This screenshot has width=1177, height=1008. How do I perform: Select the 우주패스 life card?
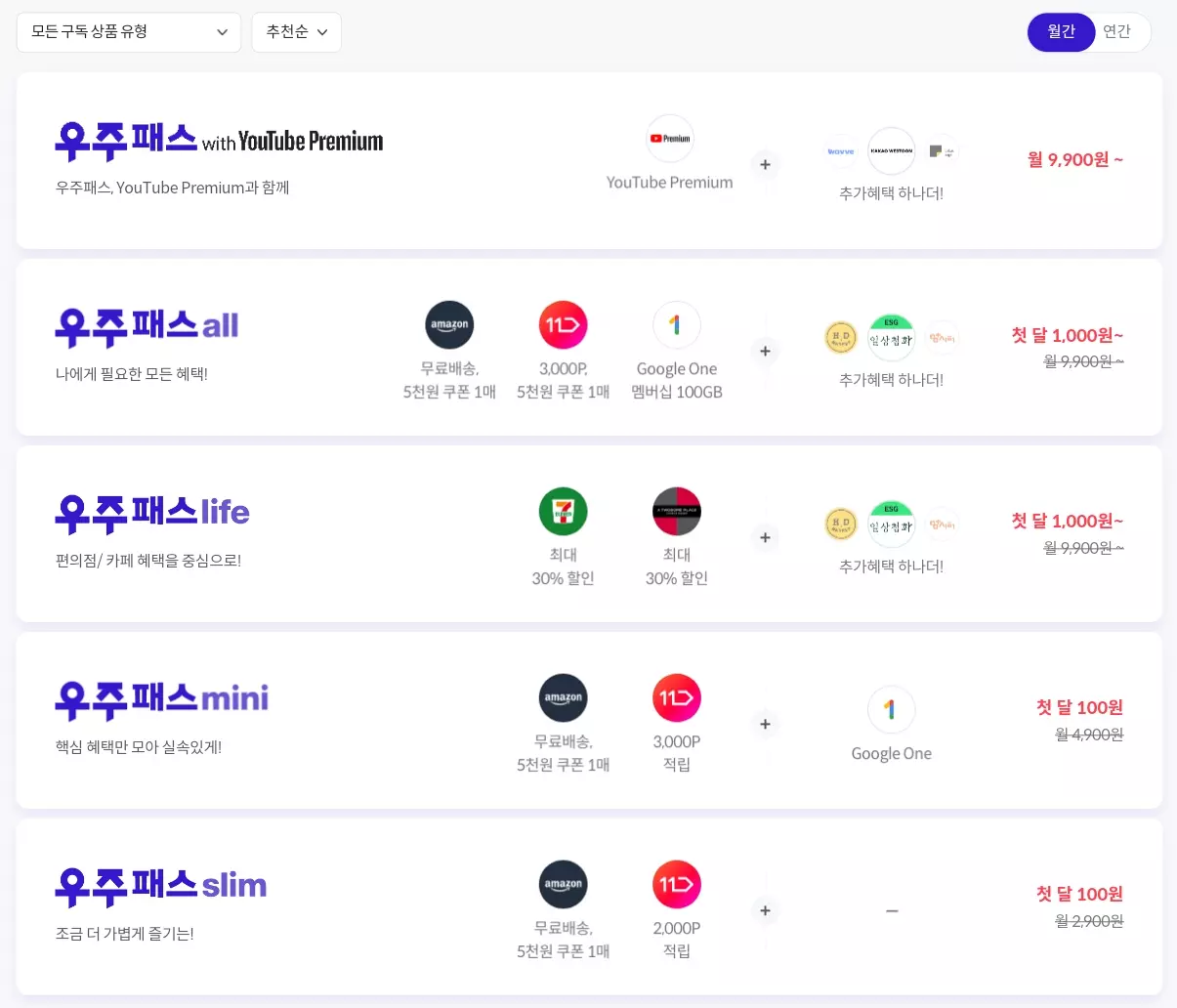[x=588, y=533]
